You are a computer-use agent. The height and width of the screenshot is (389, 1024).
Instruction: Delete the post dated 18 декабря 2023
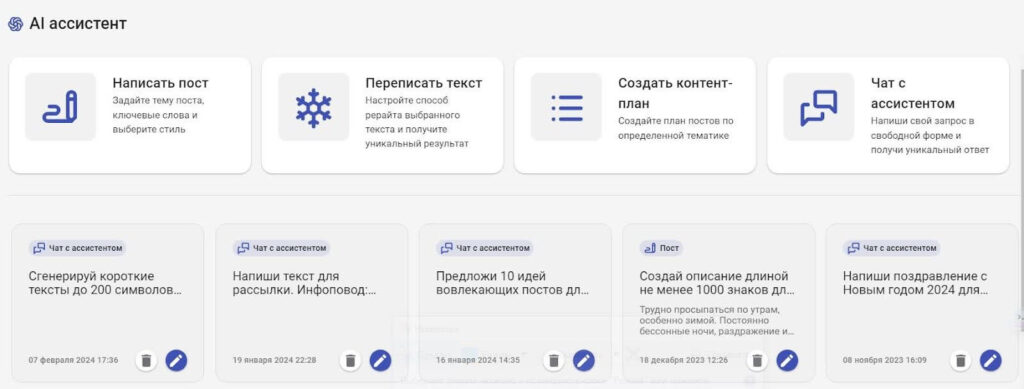(x=758, y=360)
